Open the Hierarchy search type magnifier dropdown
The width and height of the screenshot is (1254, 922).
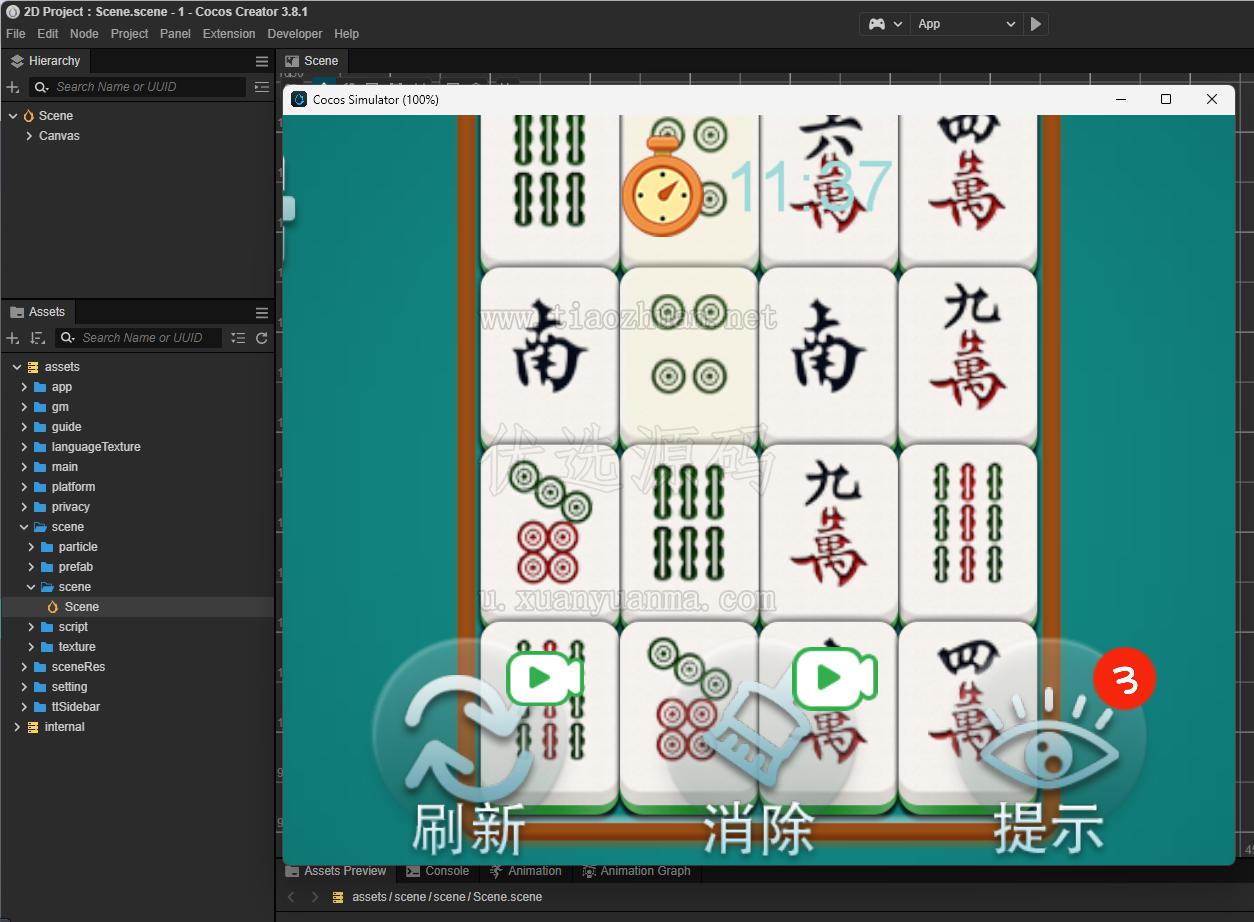[x=41, y=87]
